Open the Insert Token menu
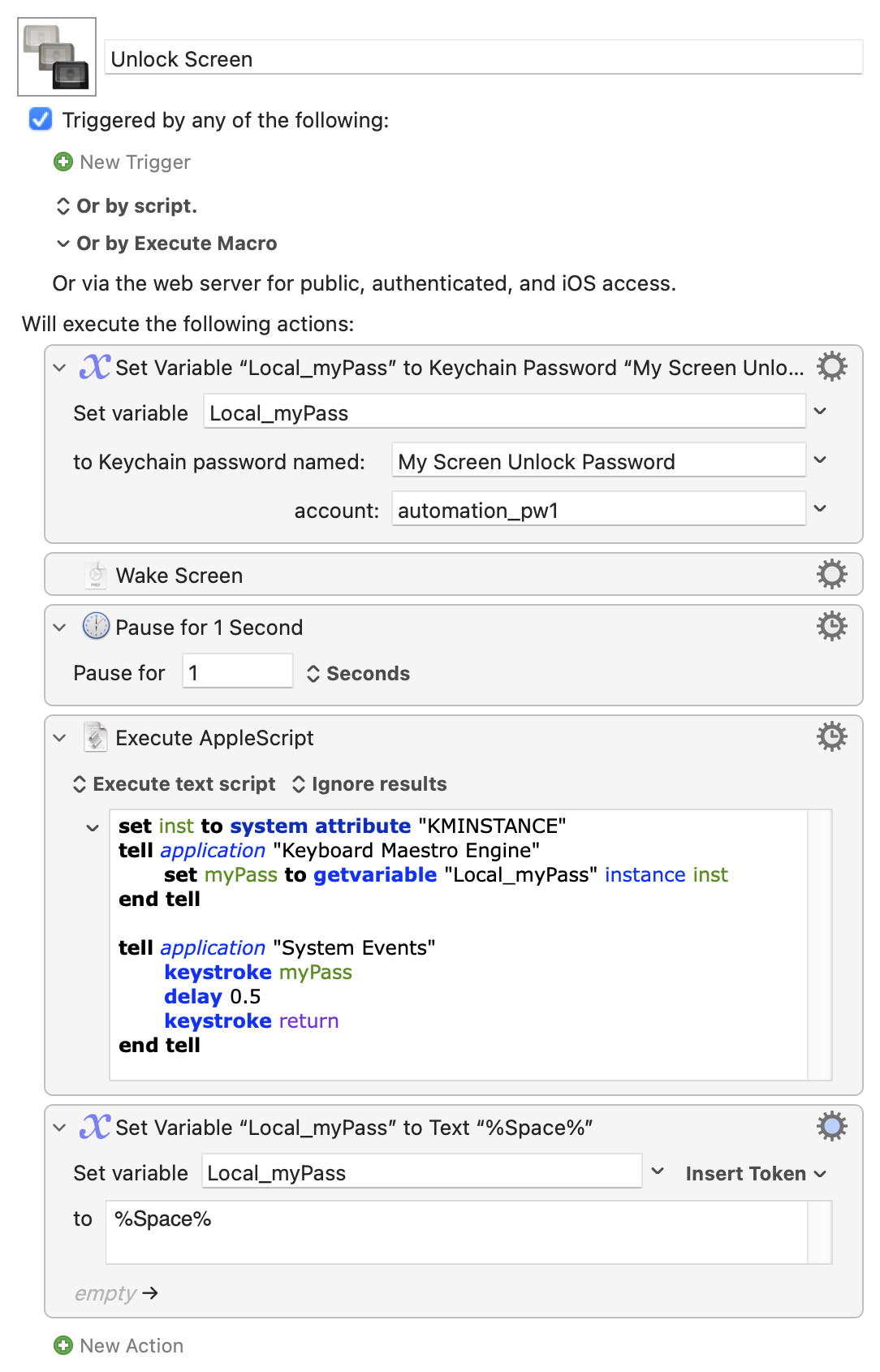 [755, 1174]
